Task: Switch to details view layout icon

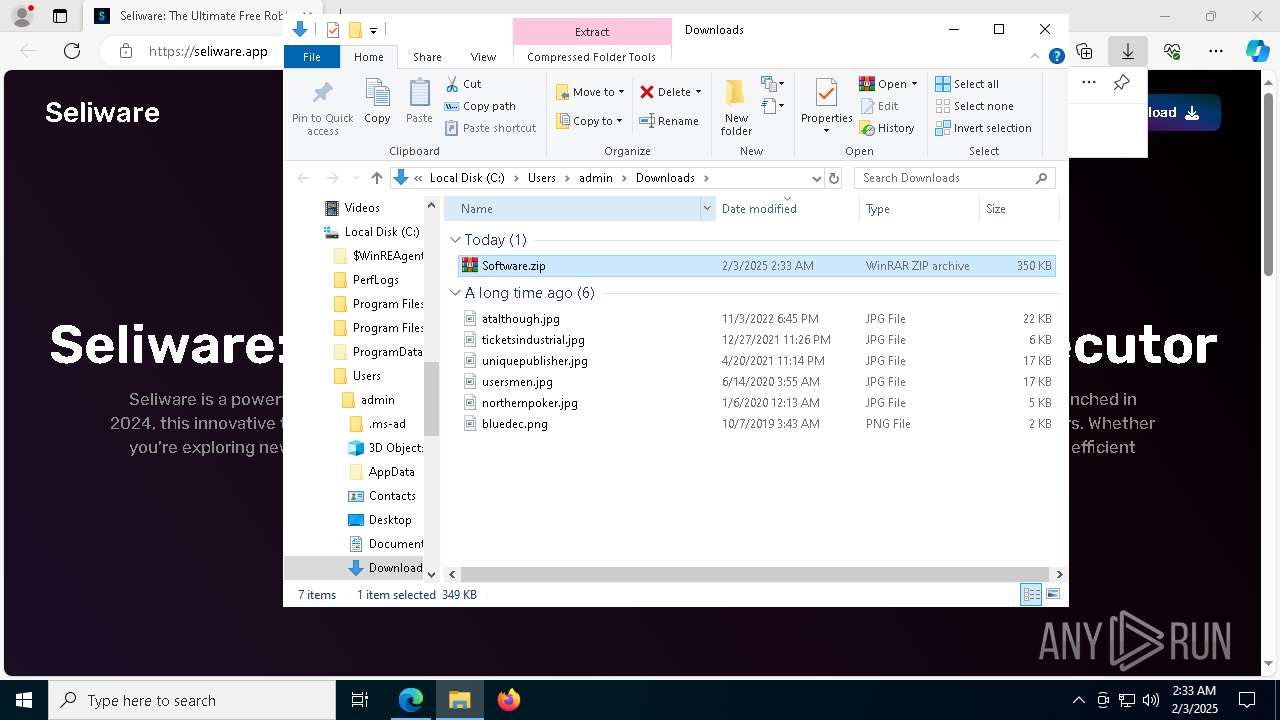Action: click(1031, 594)
